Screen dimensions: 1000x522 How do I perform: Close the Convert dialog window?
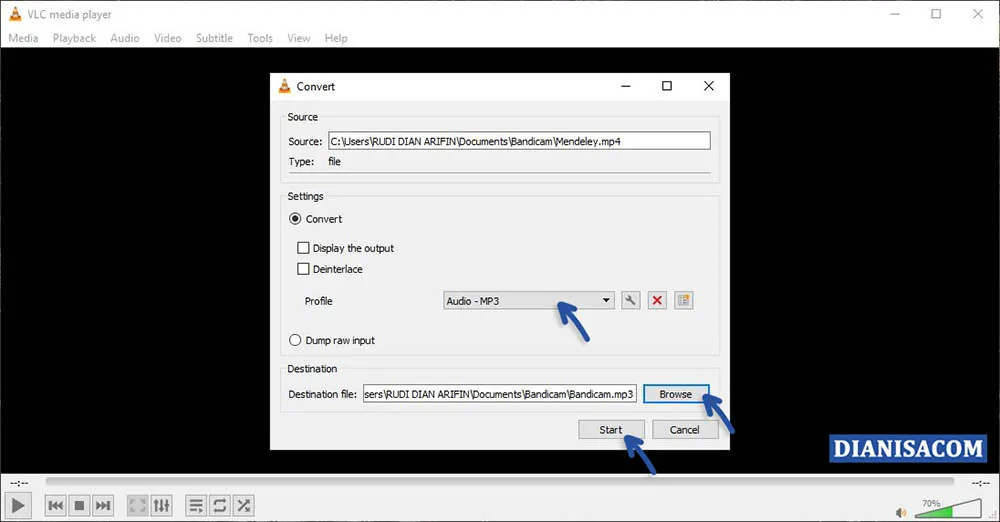coord(709,86)
